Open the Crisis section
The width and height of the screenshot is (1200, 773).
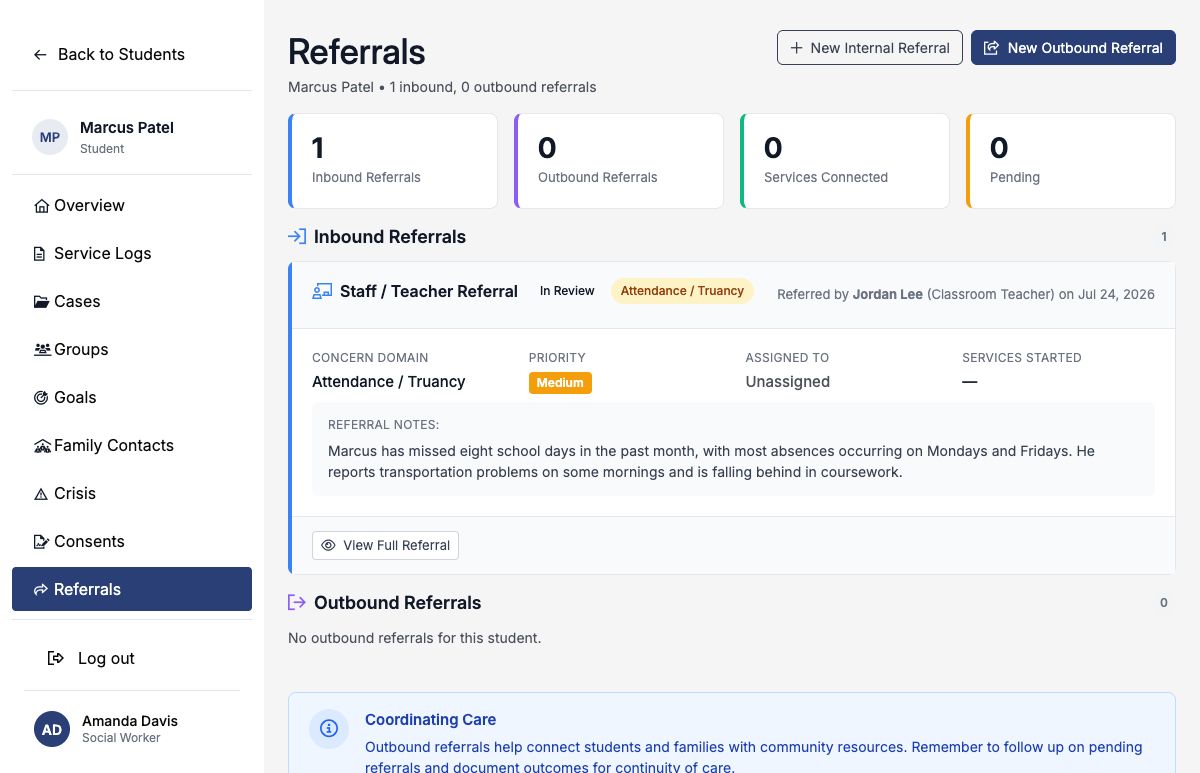(x=132, y=494)
